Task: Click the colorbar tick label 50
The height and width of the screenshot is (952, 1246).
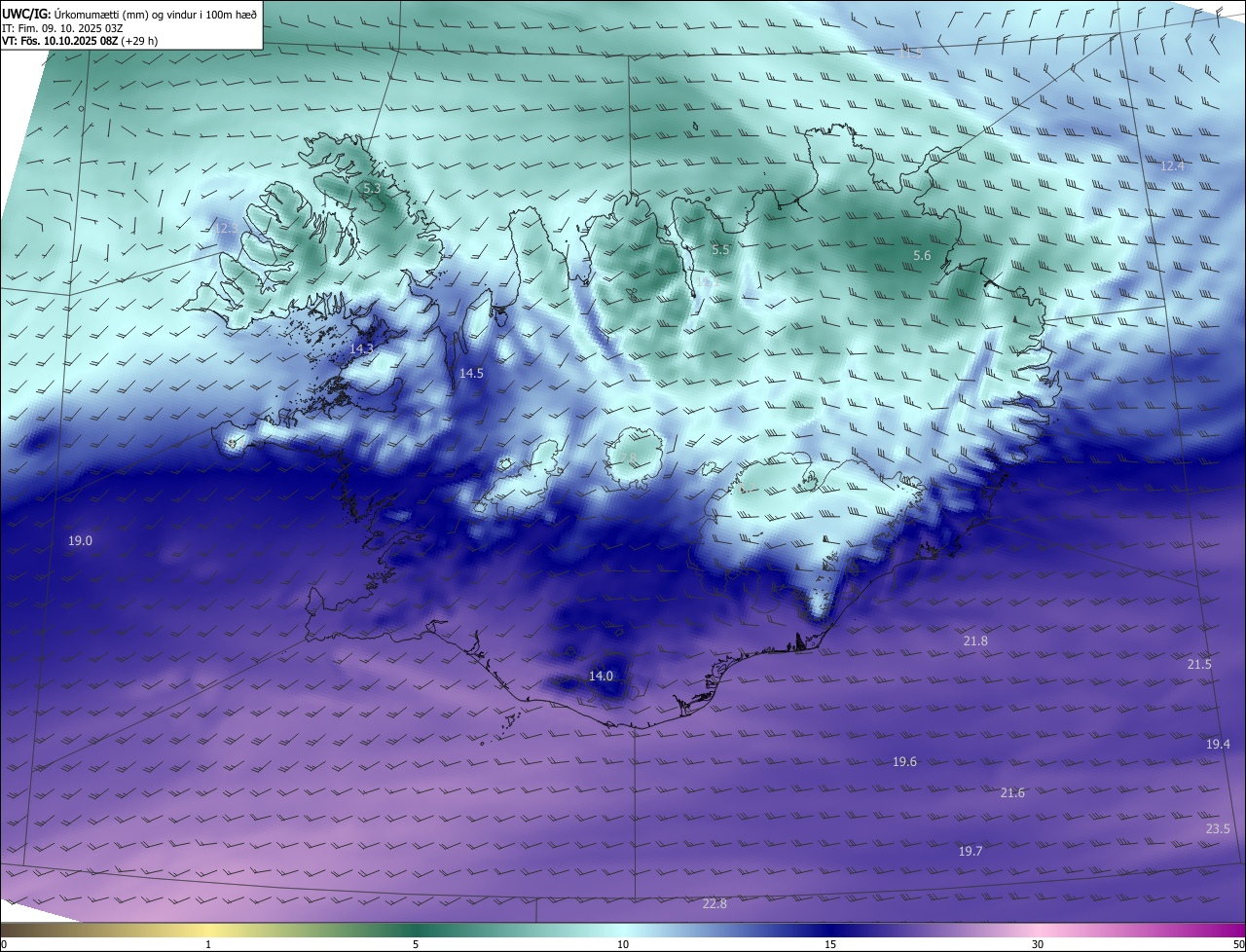Action: [x=1238, y=944]
